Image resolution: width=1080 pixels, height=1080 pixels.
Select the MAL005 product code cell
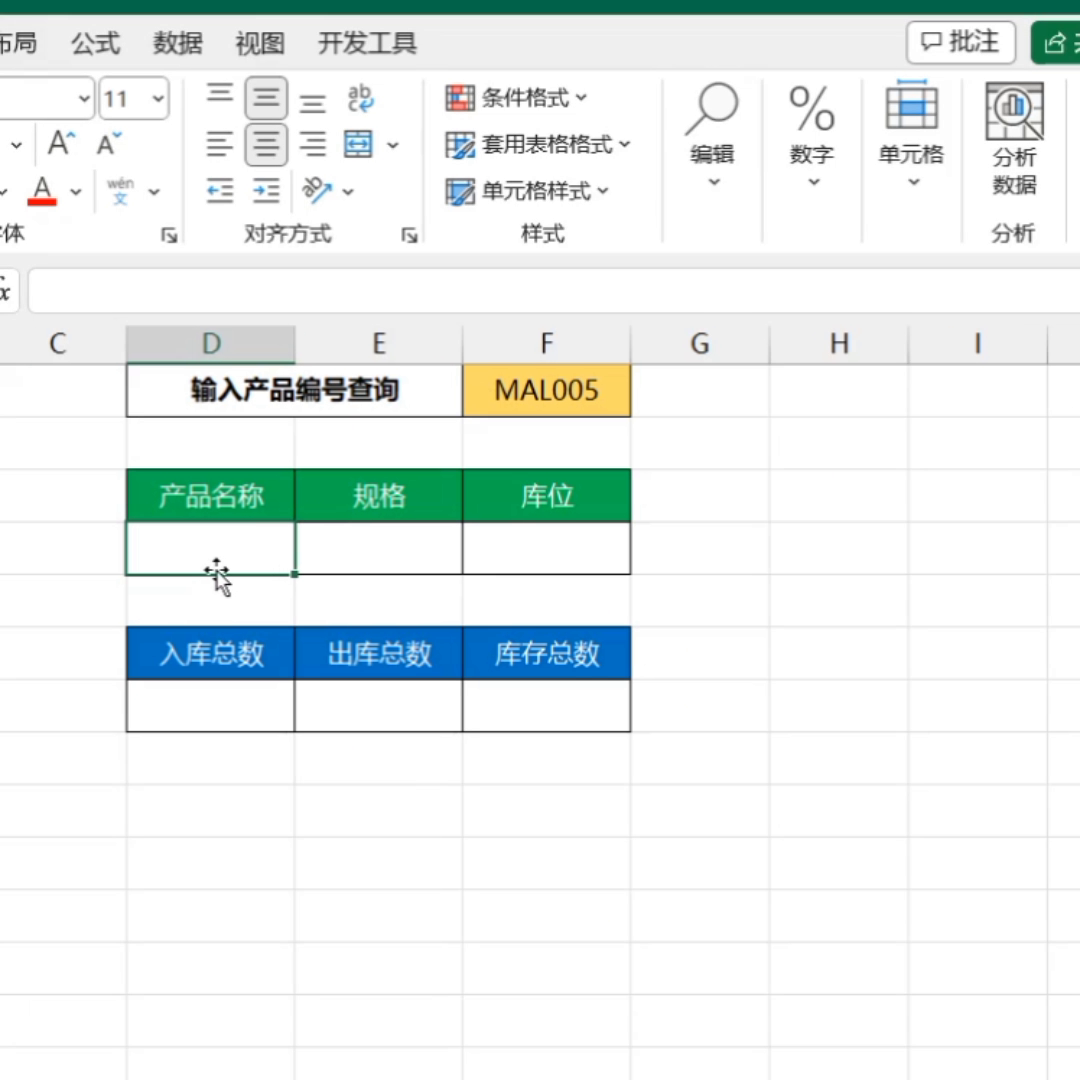546,390
